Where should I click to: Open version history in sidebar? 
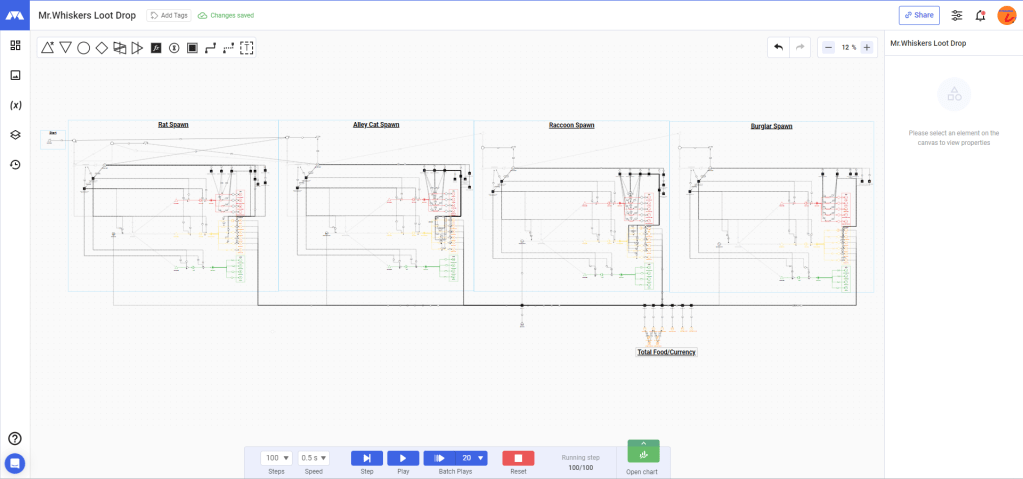15,165
